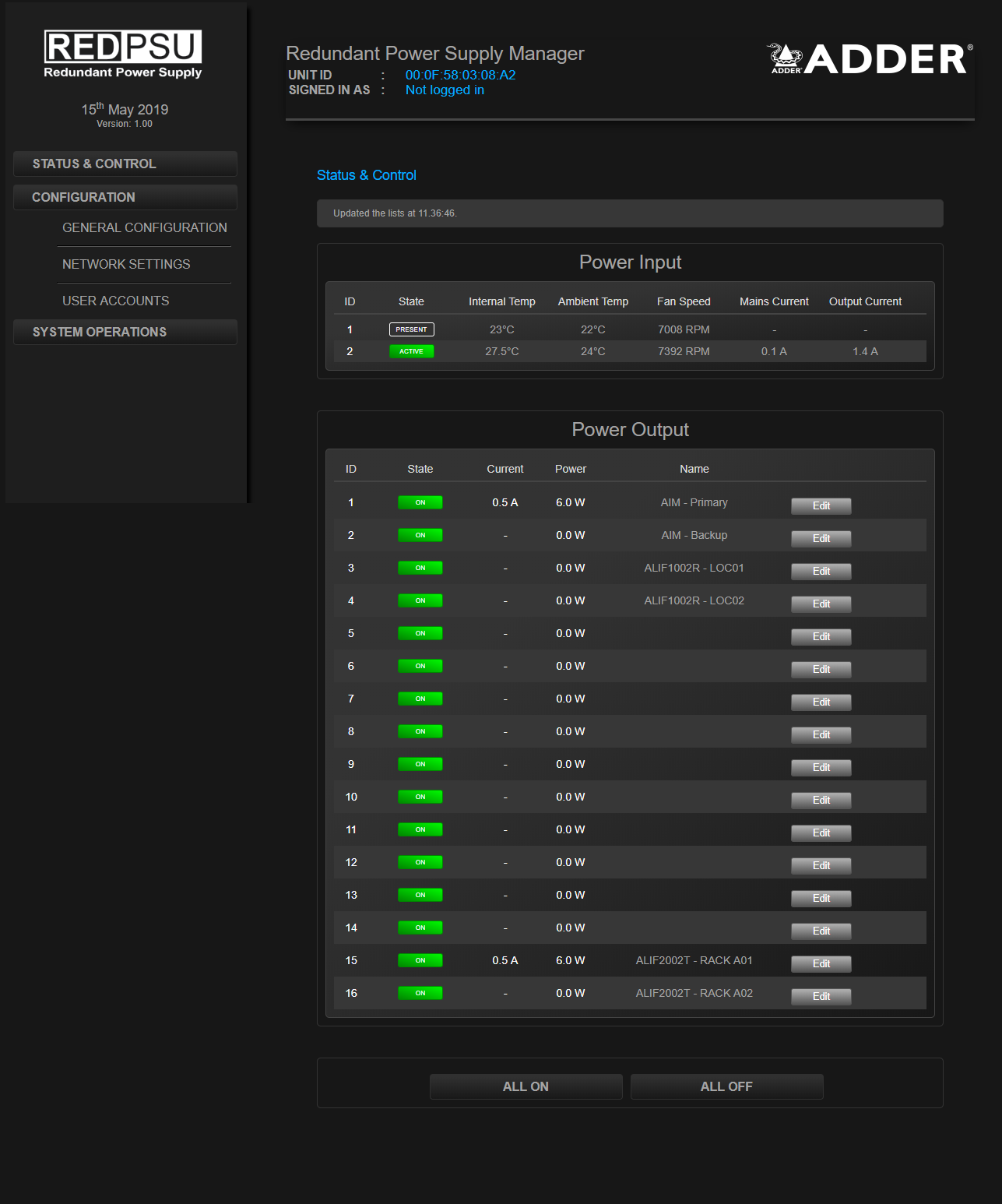
Task: Edit output ALIF1002R - LOC02
Action: click(x=821, y=604)
